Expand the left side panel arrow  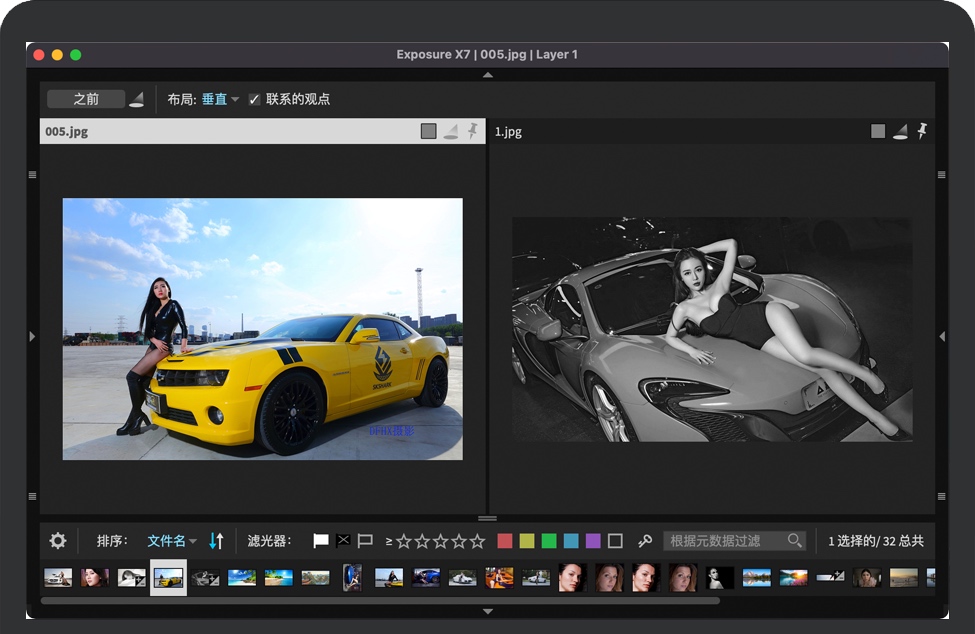point(32,337)
